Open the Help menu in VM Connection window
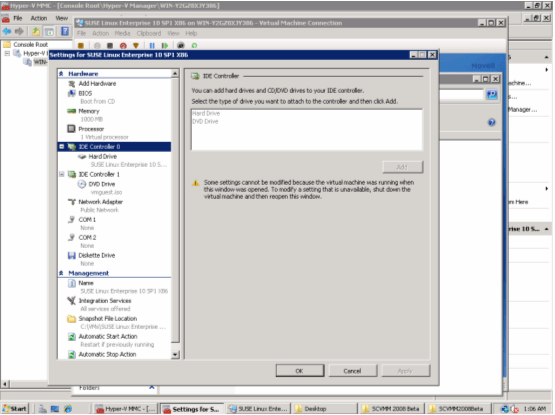Image resolution: width=555 pixels, height=415 pixels. (191, 33)
